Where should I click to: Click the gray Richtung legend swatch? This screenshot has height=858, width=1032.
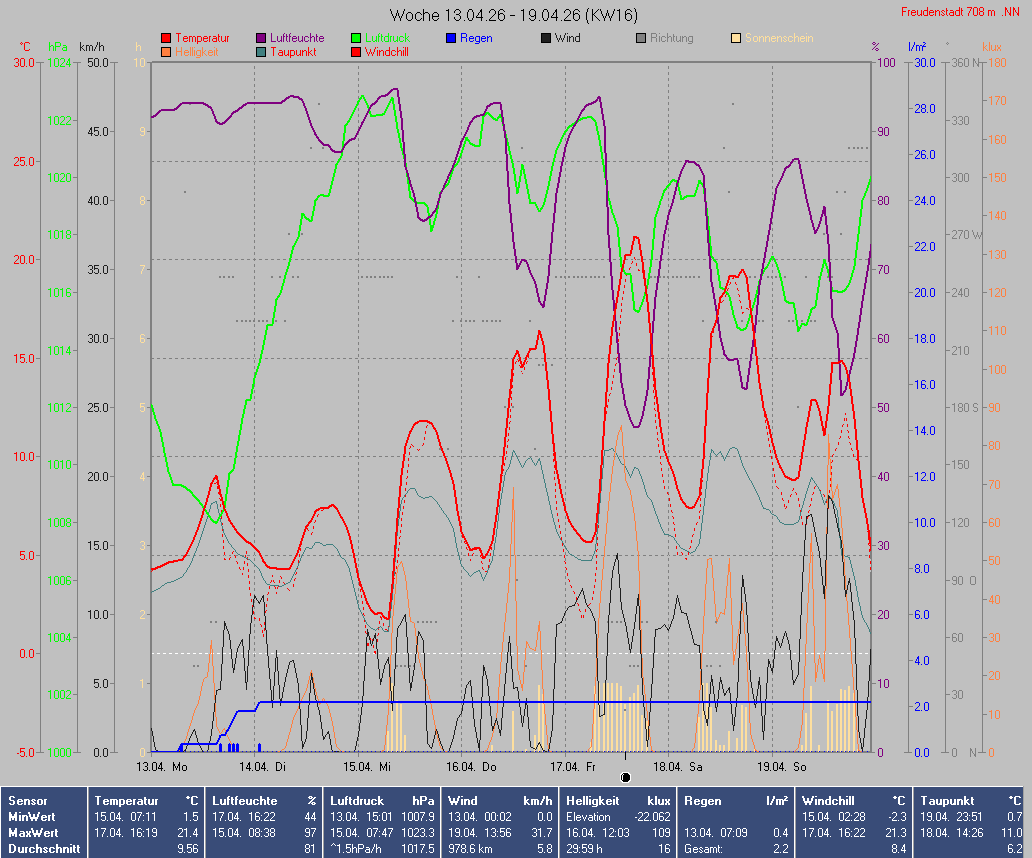click(641, 39)
